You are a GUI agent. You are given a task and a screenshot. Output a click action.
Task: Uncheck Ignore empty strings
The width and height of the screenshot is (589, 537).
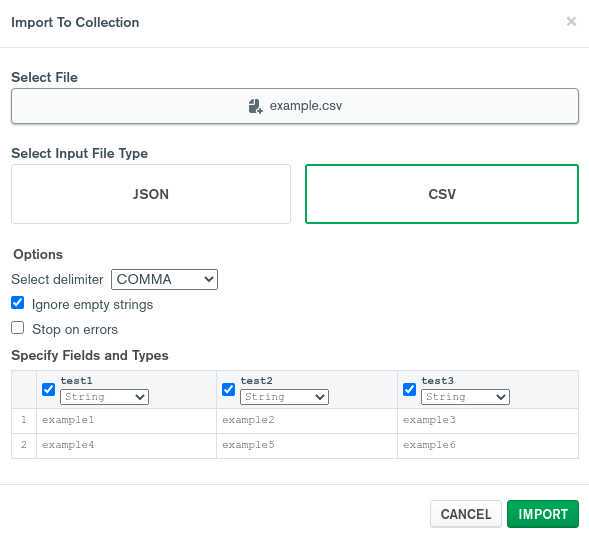pos(18,303)
